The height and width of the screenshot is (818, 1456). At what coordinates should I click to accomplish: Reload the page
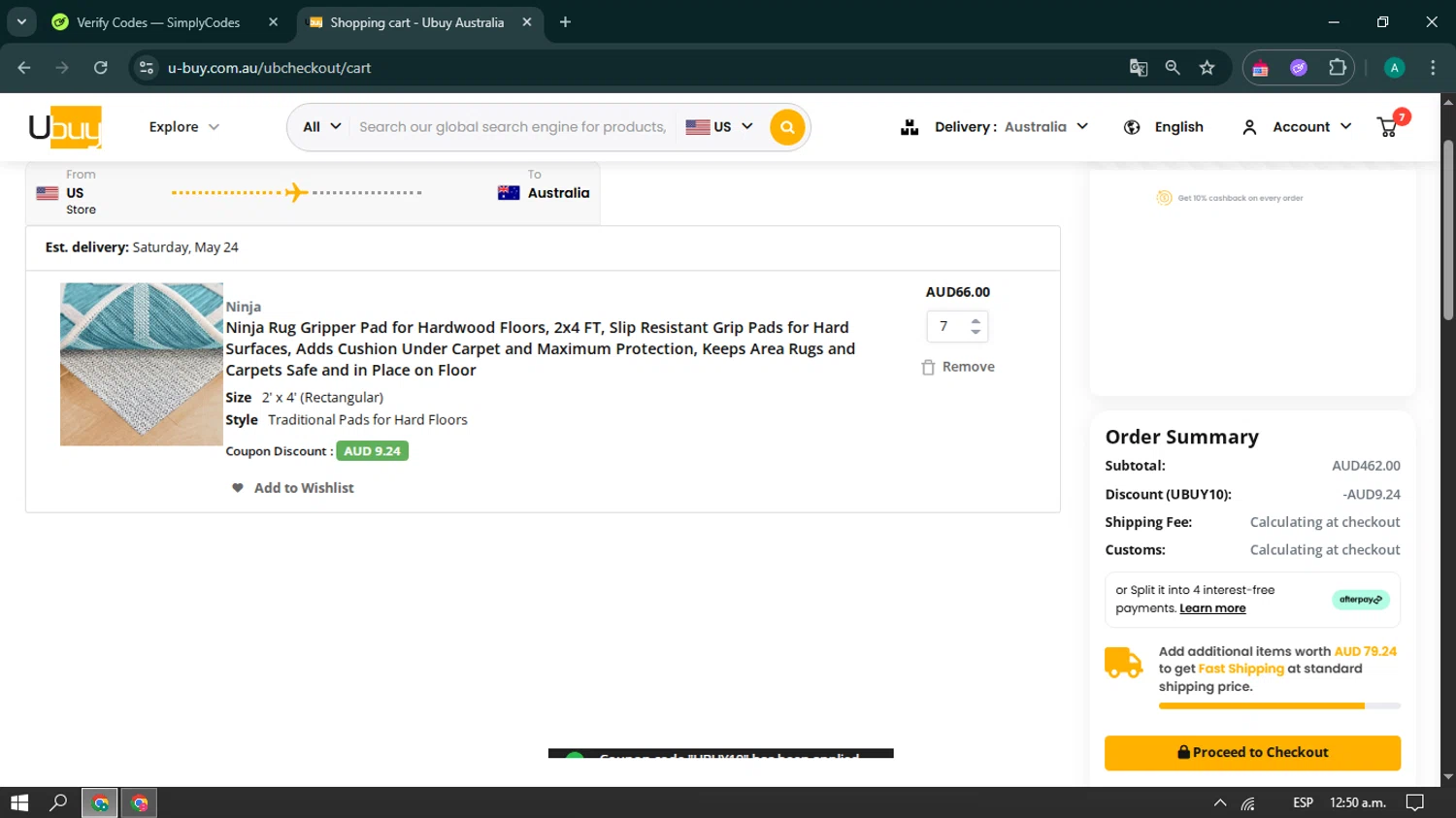click(x=101, y=68)
